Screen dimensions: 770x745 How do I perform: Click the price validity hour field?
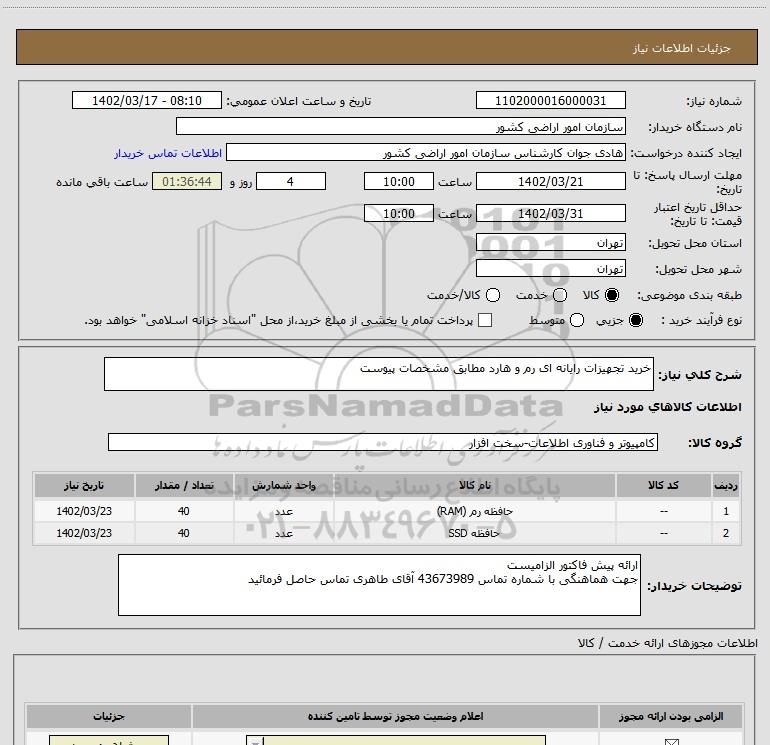(x=399, y=213)
